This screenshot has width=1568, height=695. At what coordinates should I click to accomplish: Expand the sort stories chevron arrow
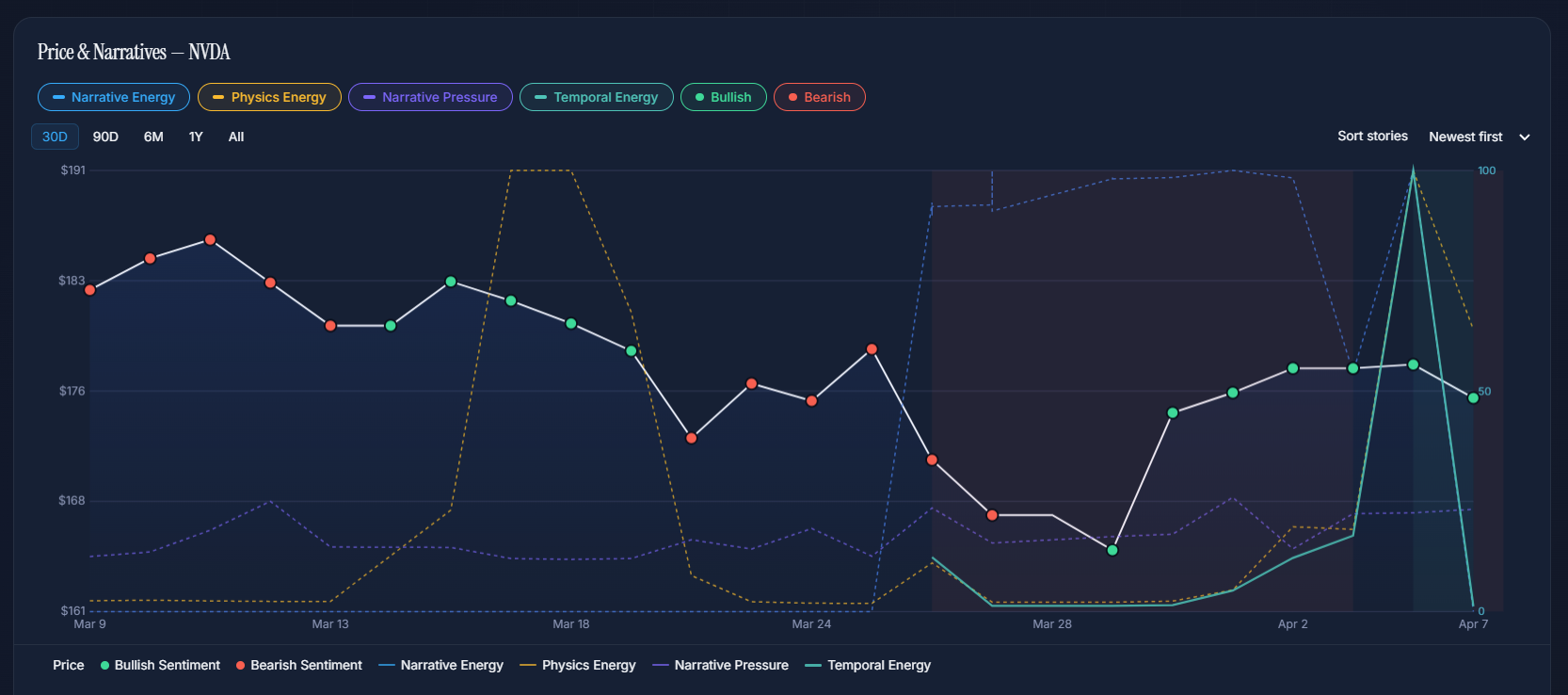click(1525, 137)
